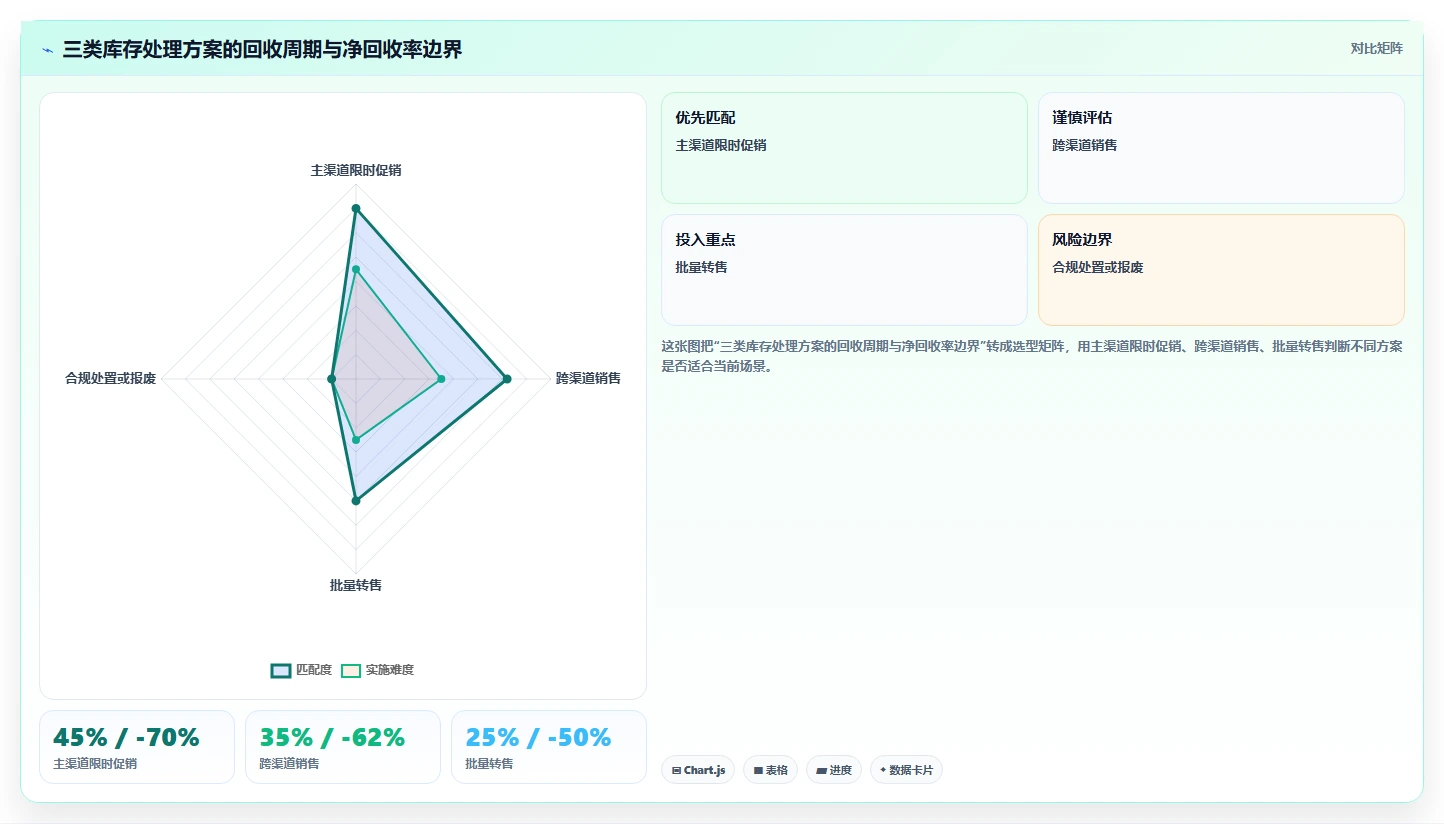Click the 匹配度 data point on 批量转售 axis

356,500
